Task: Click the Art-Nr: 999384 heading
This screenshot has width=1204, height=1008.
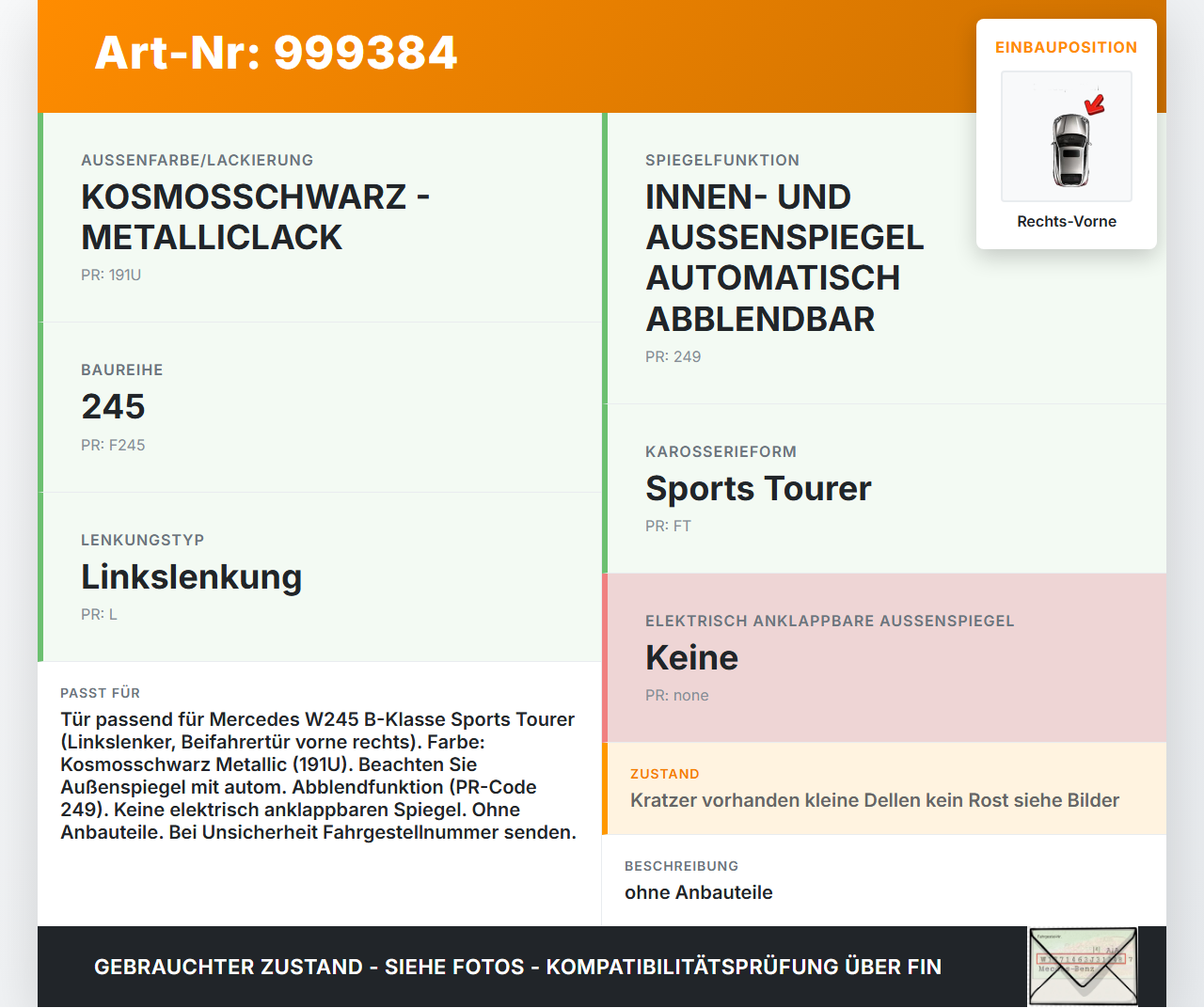Action: coord(276,53)
